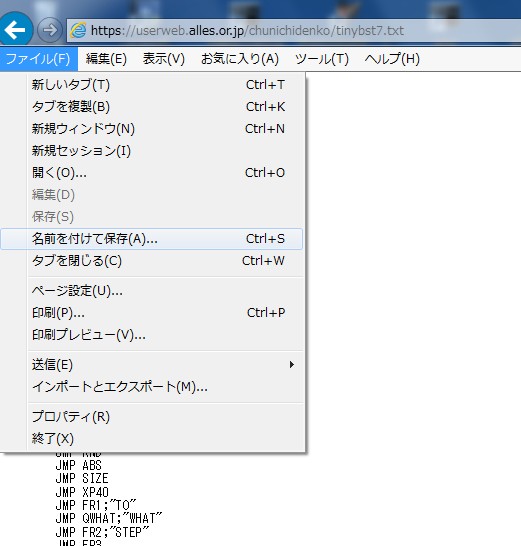The image size is (521, 546).
Task: Choose タブを複製(B) menu entry
Action: [x=153, y=107]
